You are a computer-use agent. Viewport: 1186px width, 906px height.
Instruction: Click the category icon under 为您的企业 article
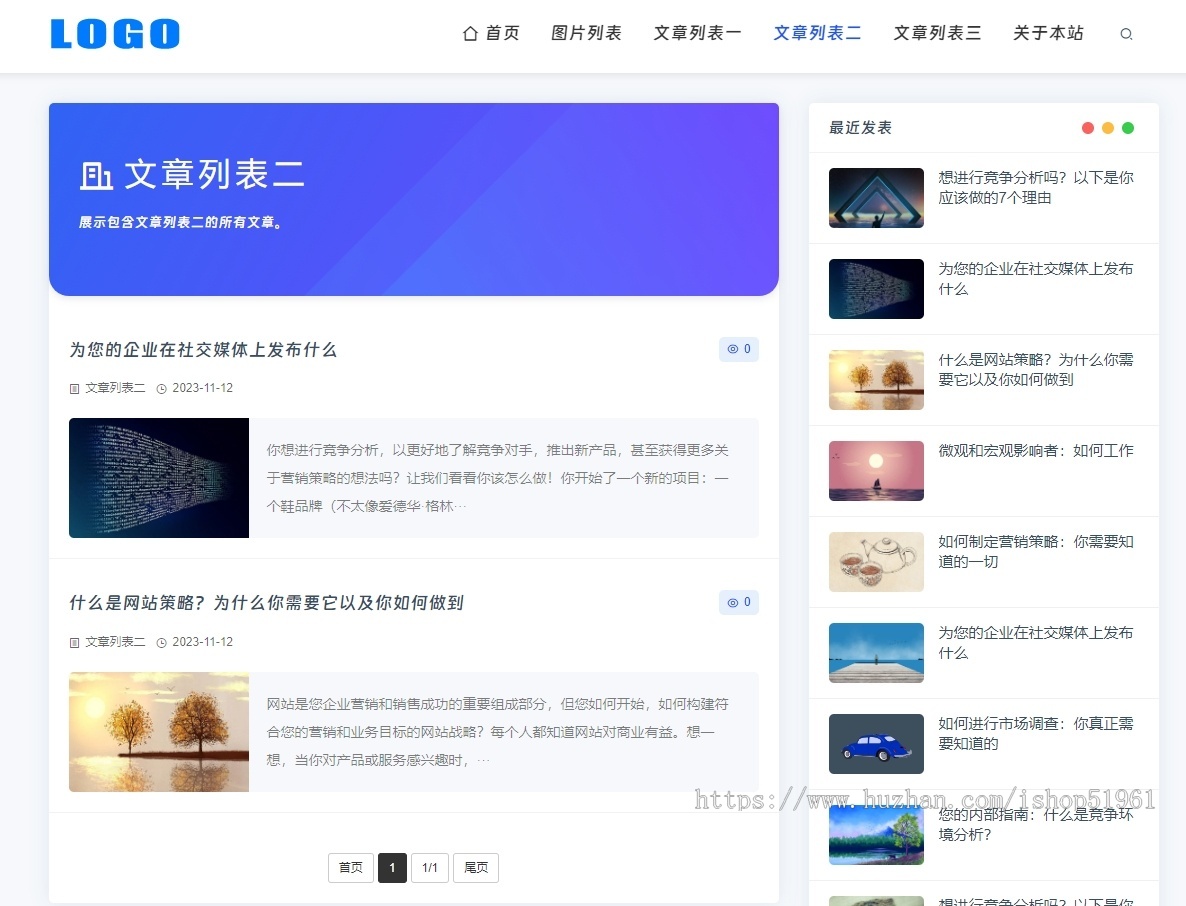[x=74, y=389]
